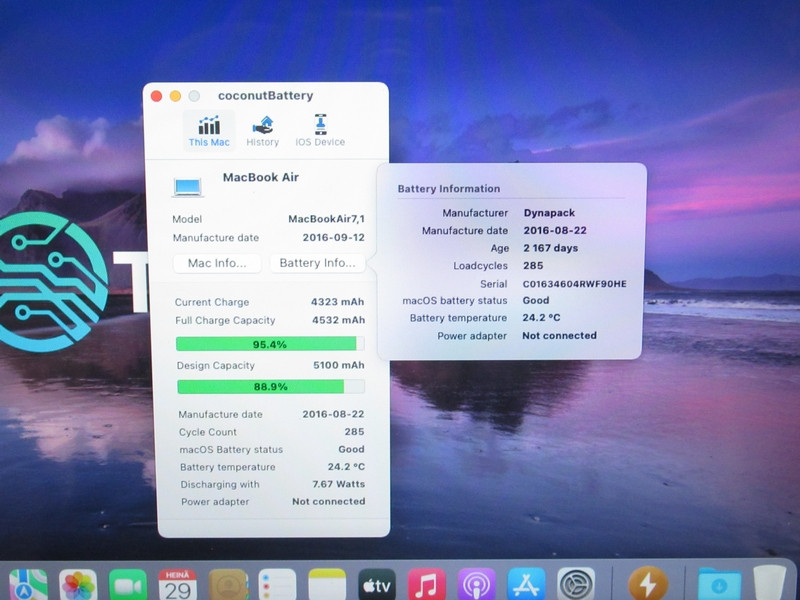Click the Mac Info... button
Viewport: 800px width, 600px height.
click(x=217, y=263)
